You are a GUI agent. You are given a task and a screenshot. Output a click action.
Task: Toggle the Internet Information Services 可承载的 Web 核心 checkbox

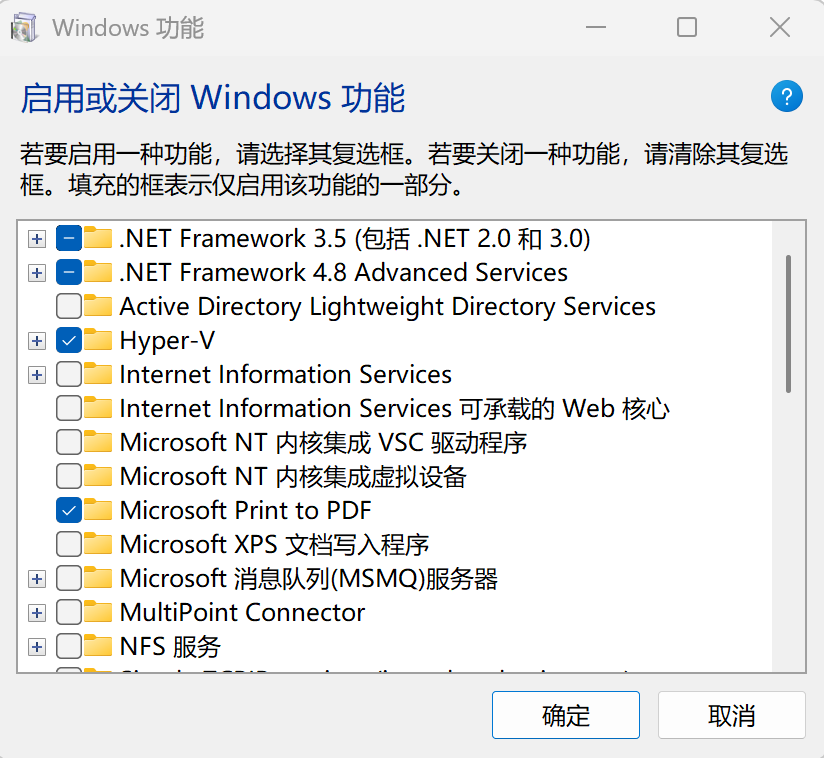[69, 408]
